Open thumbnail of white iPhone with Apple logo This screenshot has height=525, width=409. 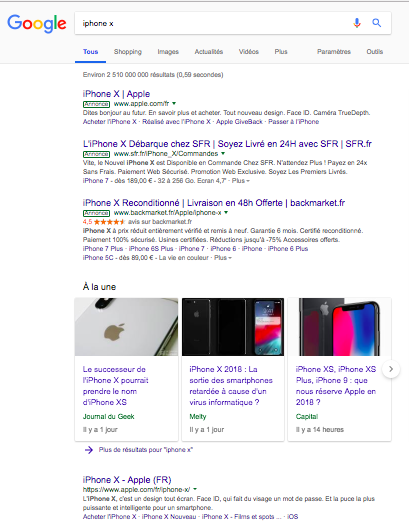[x=127, y=327]
